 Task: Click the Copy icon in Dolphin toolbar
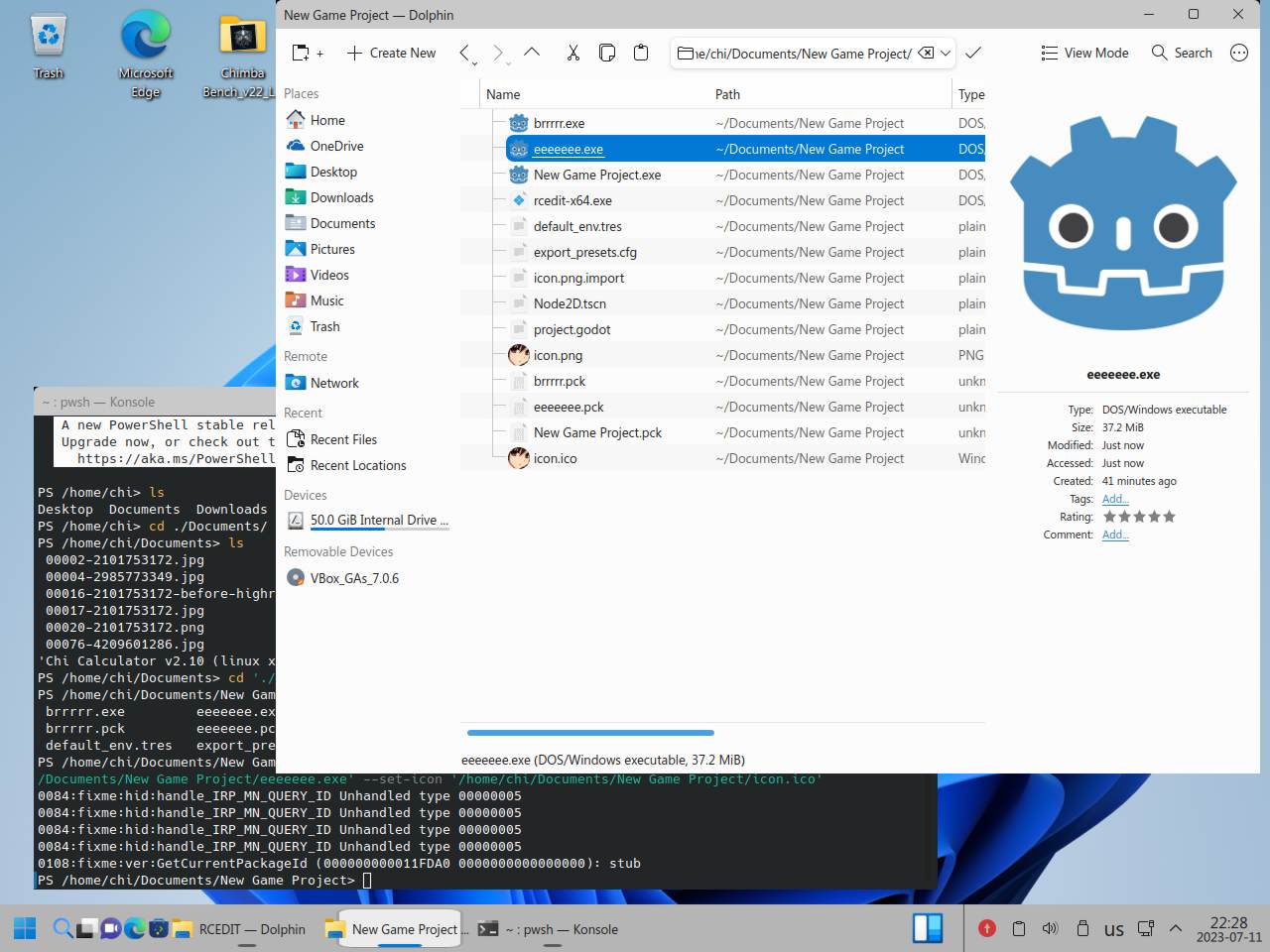(x=607, y=54)
